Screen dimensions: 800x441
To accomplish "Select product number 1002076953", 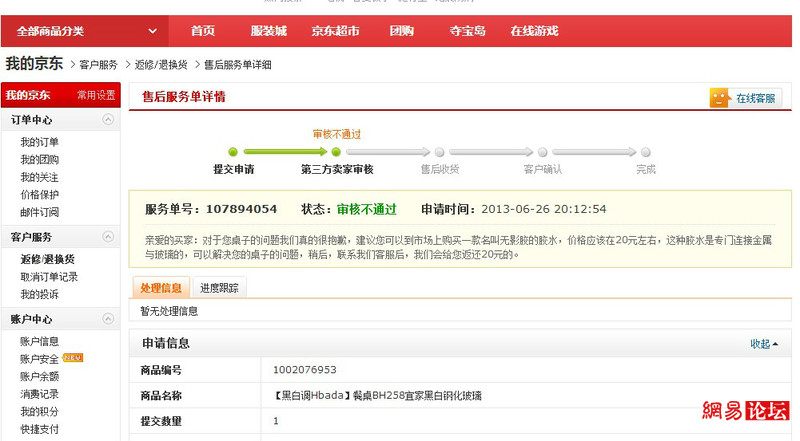I will 305,370.
